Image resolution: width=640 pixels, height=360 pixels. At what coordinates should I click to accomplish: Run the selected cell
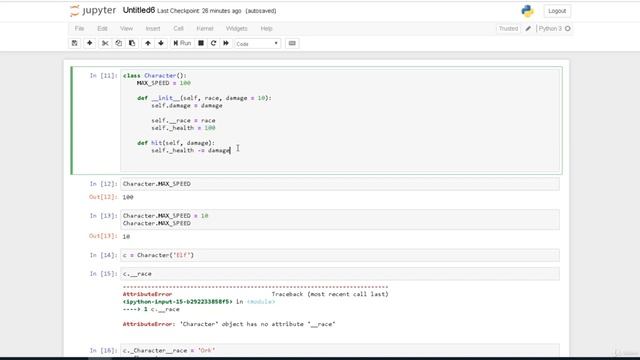coord(182,43)
